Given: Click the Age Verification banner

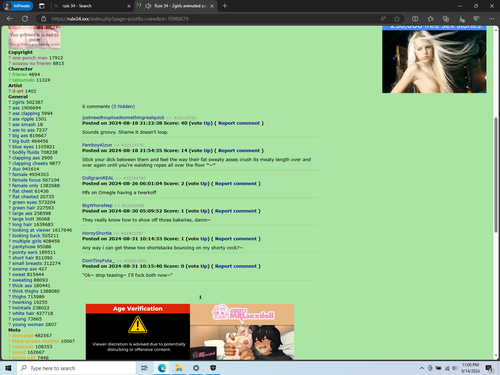Looking at the screenshot, I should 138,332.
